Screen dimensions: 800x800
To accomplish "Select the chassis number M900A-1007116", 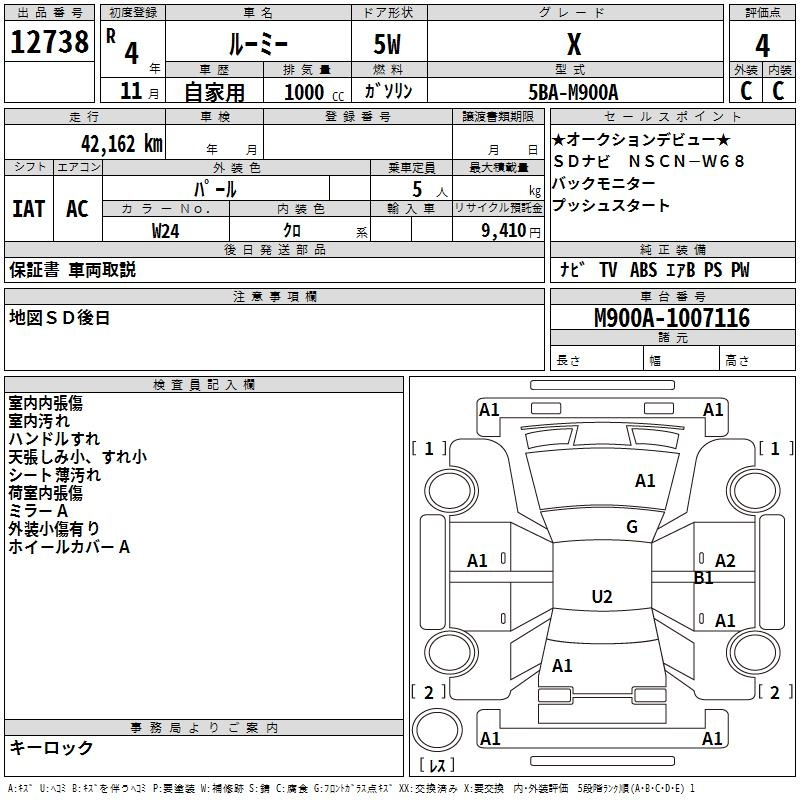I will coord(671,319).
